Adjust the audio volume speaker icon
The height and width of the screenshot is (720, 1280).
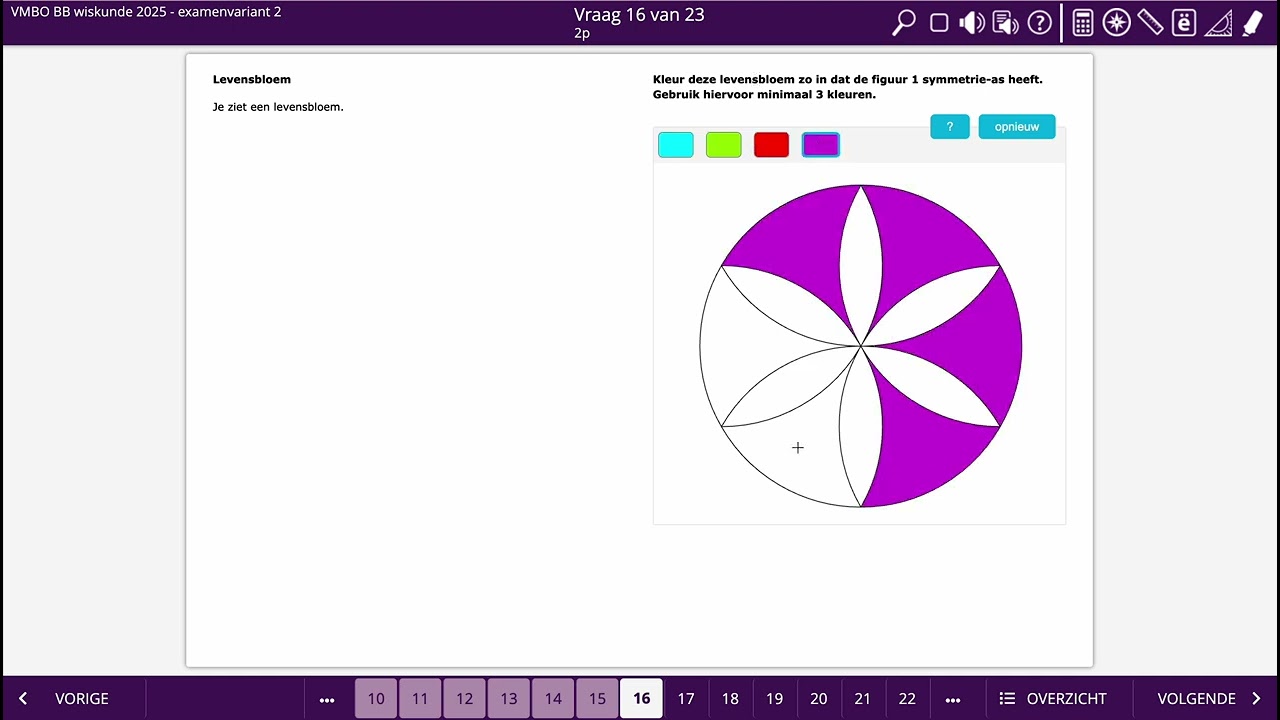(972, 23)
